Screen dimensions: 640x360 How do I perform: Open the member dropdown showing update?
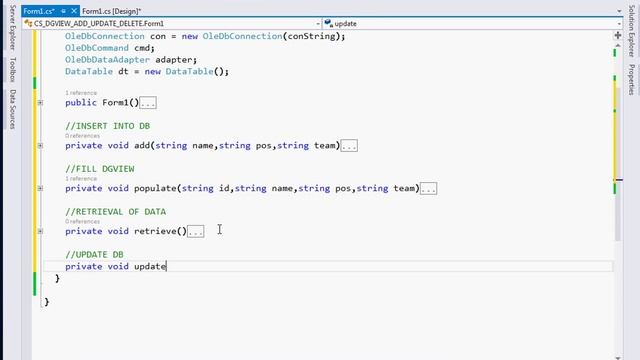tap(473, 24)
